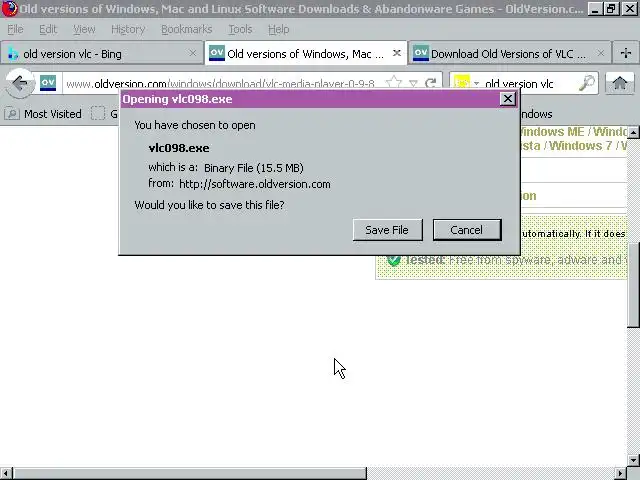This screenshot has height=480, width=640.
Task: Bookmark this page with star icon
Action: (x=393, y=83)
